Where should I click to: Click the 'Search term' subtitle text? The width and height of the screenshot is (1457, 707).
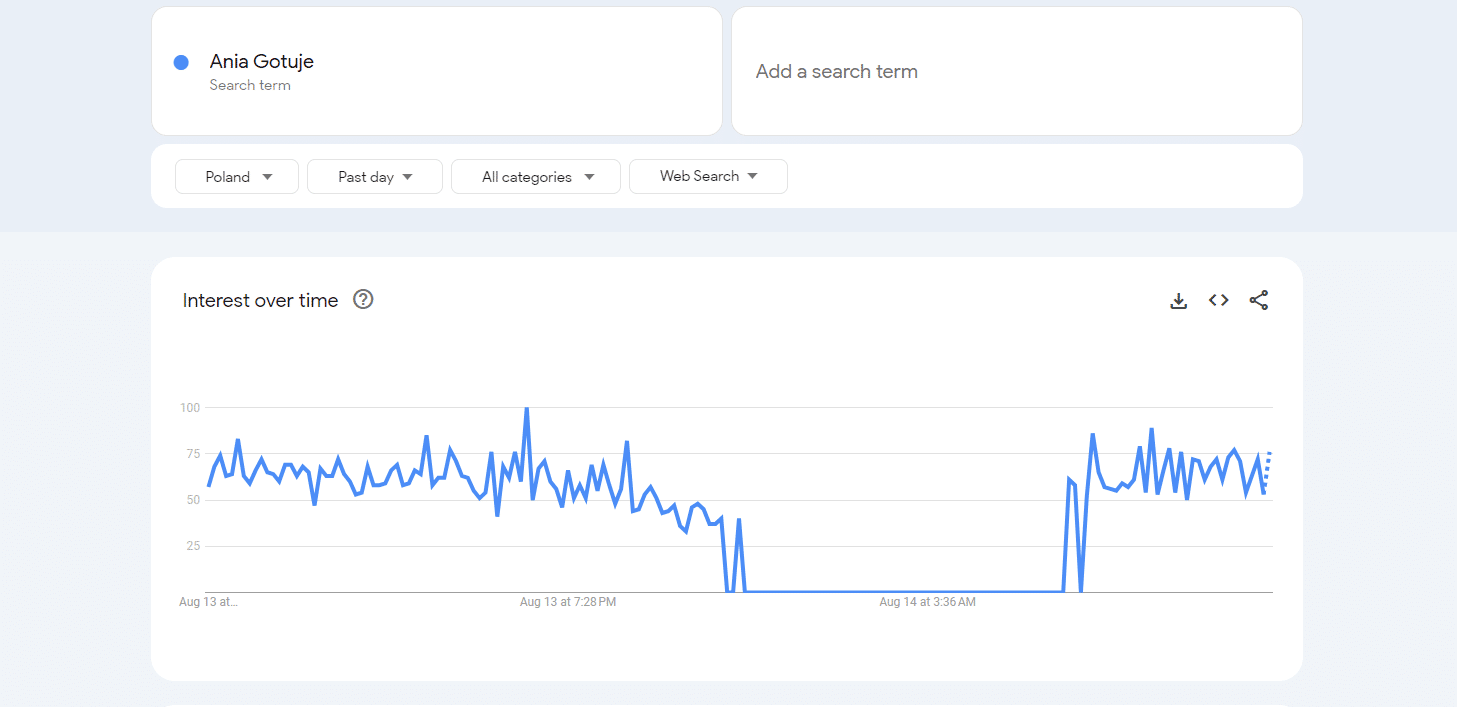coord(250,86)
